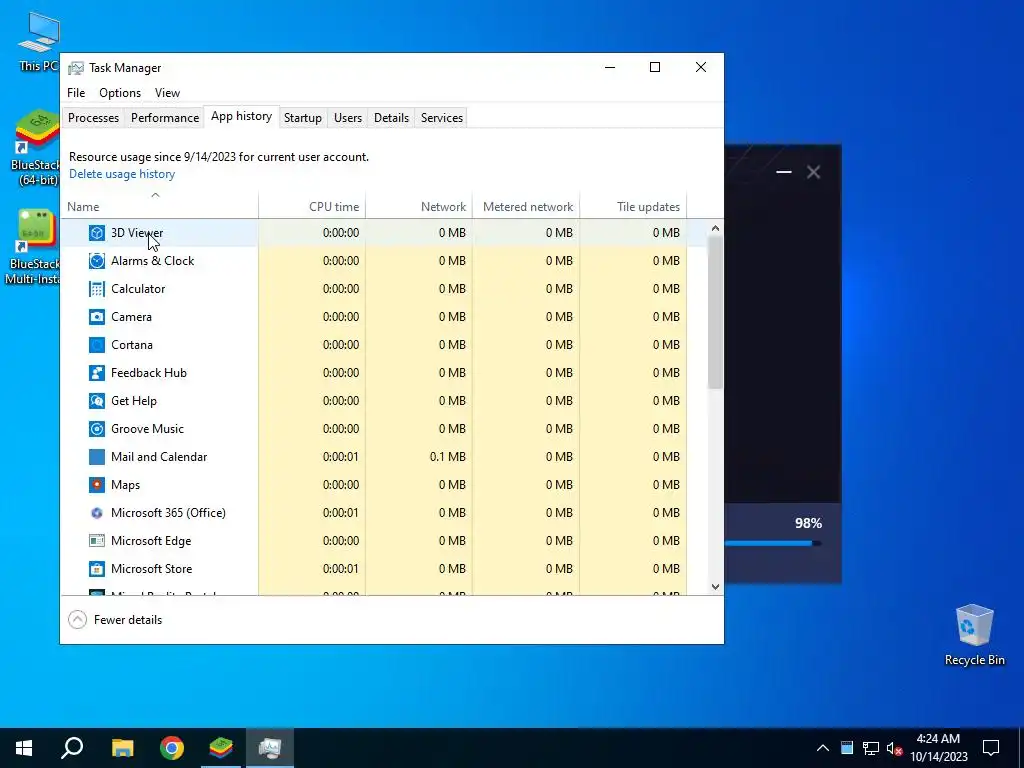Click the Microsoft 365 (Office) icon
This screenshot has height=768, width=1024.
[97, 513]
